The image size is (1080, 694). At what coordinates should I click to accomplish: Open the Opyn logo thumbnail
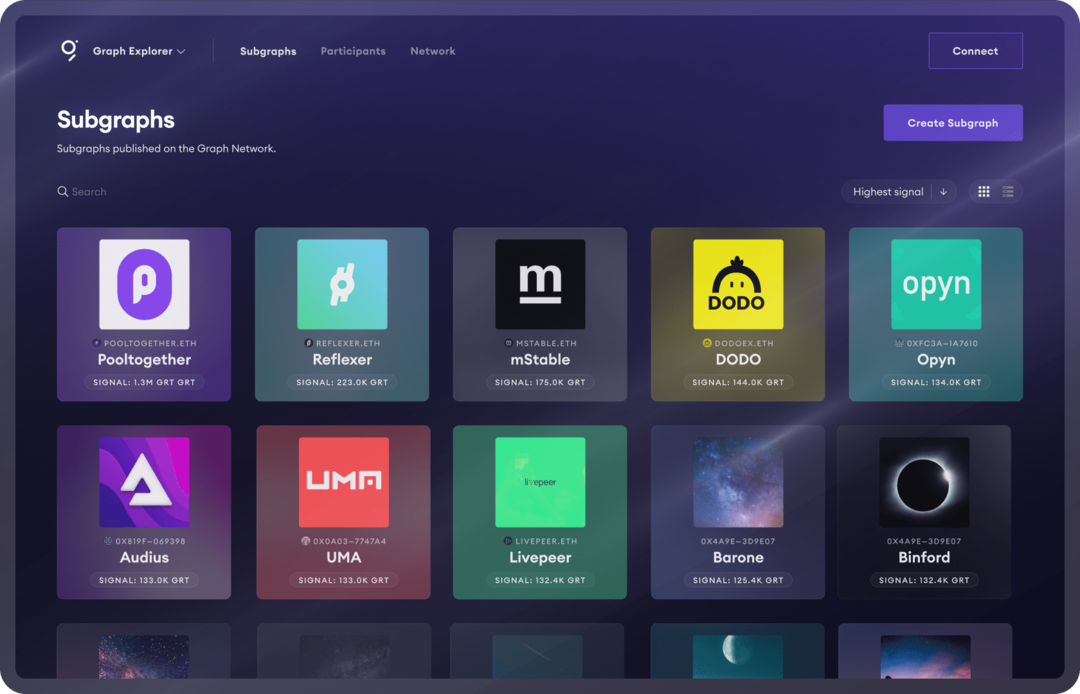(x=936, y=284)
